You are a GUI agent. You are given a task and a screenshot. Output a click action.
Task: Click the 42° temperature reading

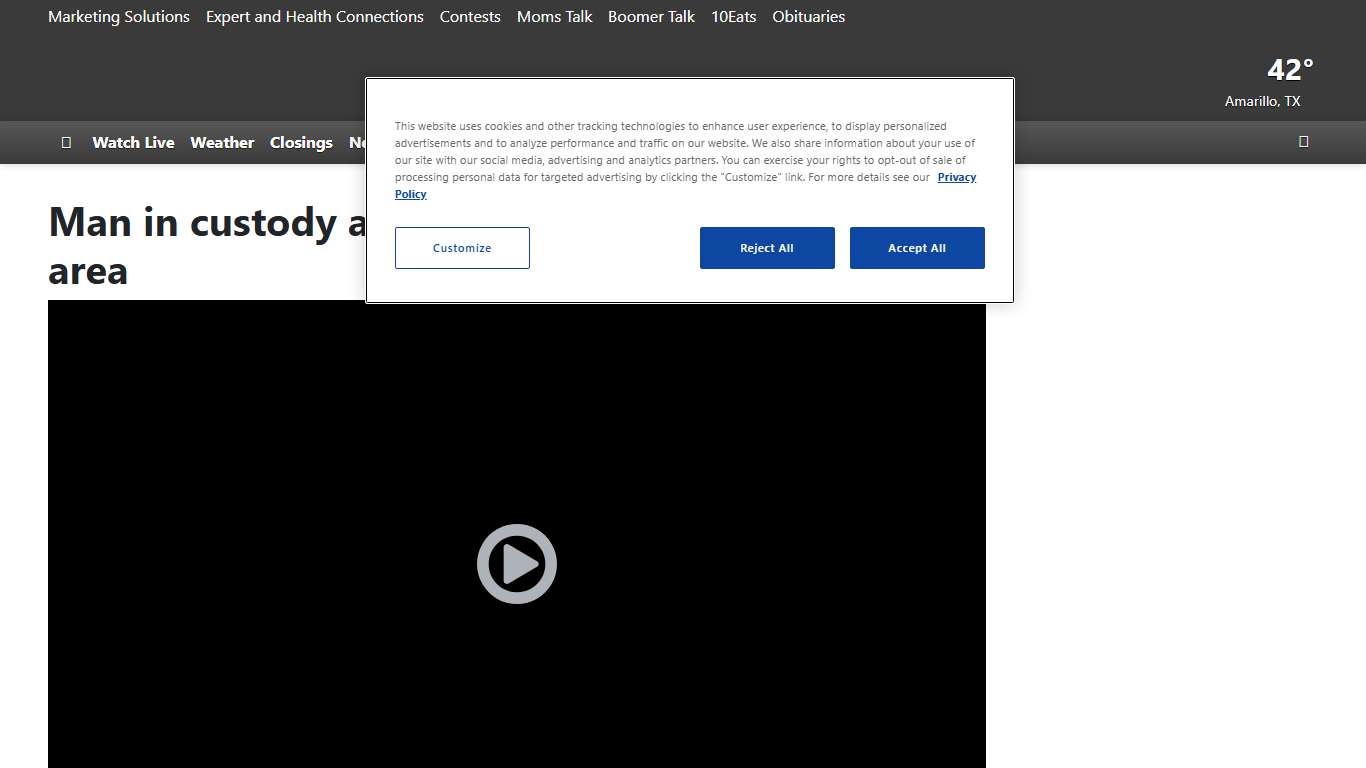pos(1289,70)
